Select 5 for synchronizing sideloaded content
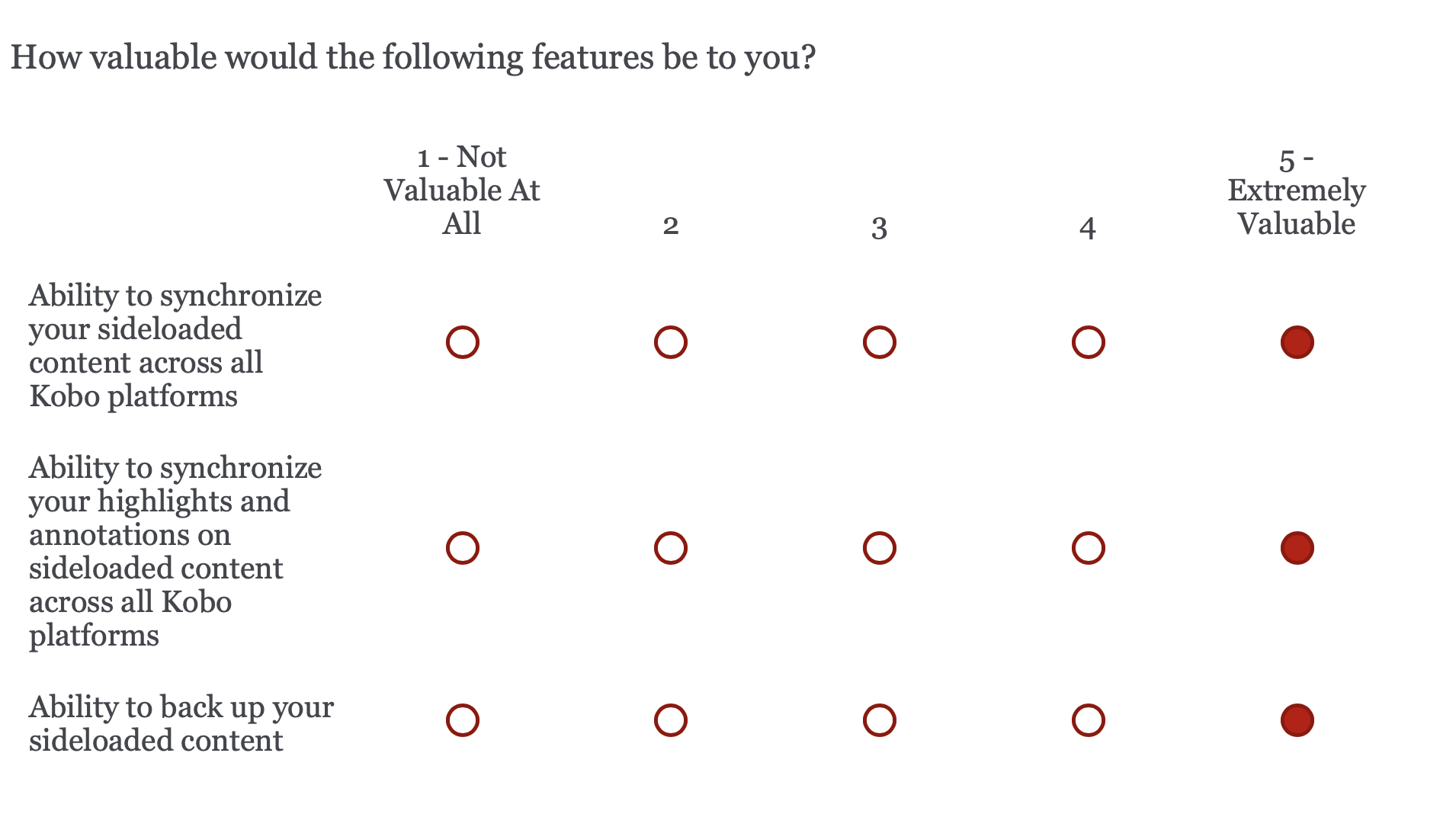 tap(1297, 342)
